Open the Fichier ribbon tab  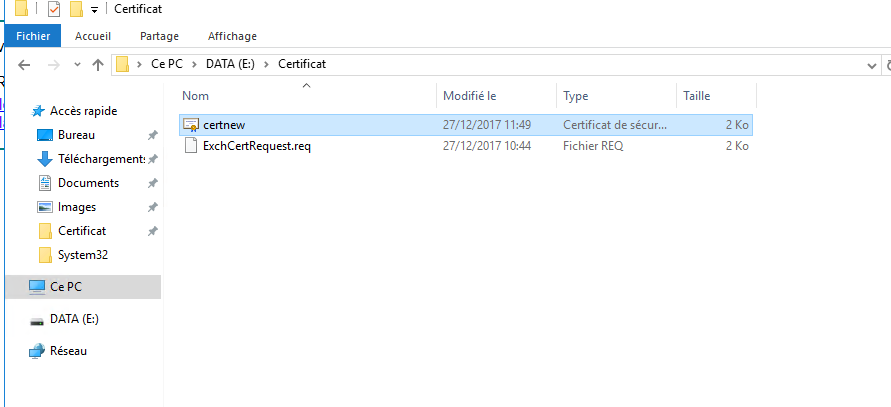pos(33,36)
